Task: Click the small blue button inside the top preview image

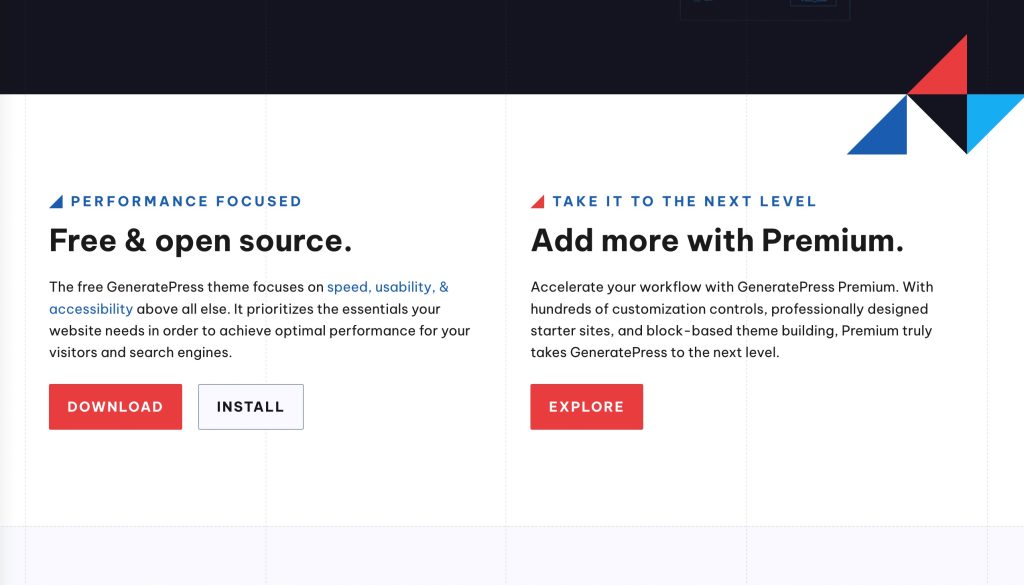Action: click(812, 3)
